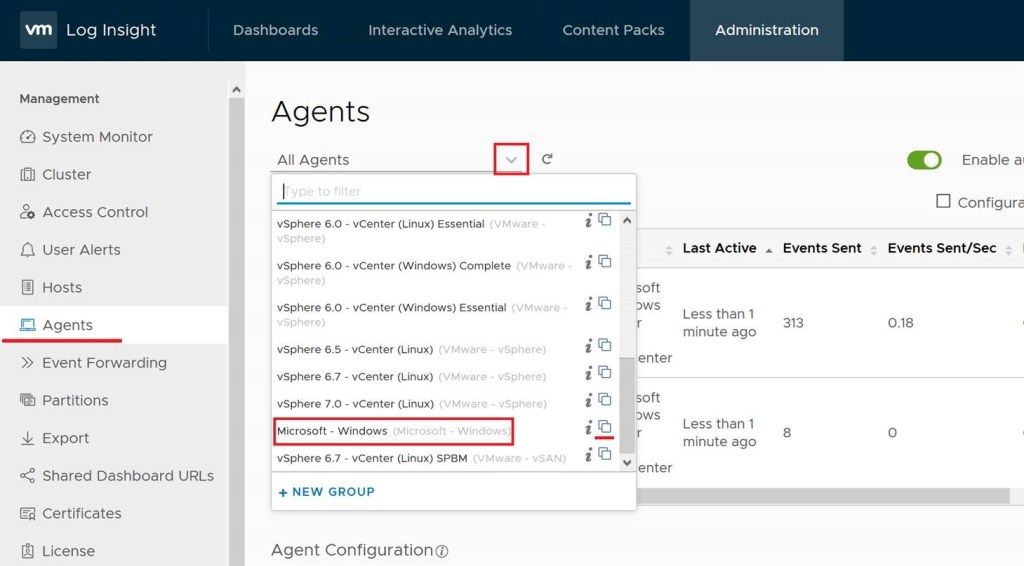1024x566 pixels.
Task: Click the Type to filter field
Action: (x=453, y=191)
